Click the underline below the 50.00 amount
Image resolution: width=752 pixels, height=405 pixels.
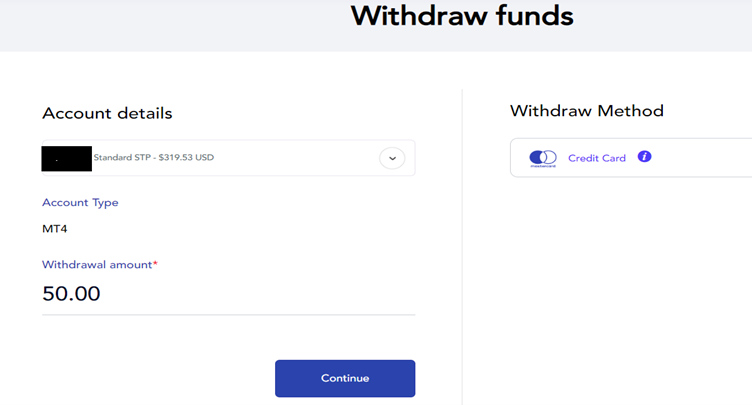pos(228,314)
